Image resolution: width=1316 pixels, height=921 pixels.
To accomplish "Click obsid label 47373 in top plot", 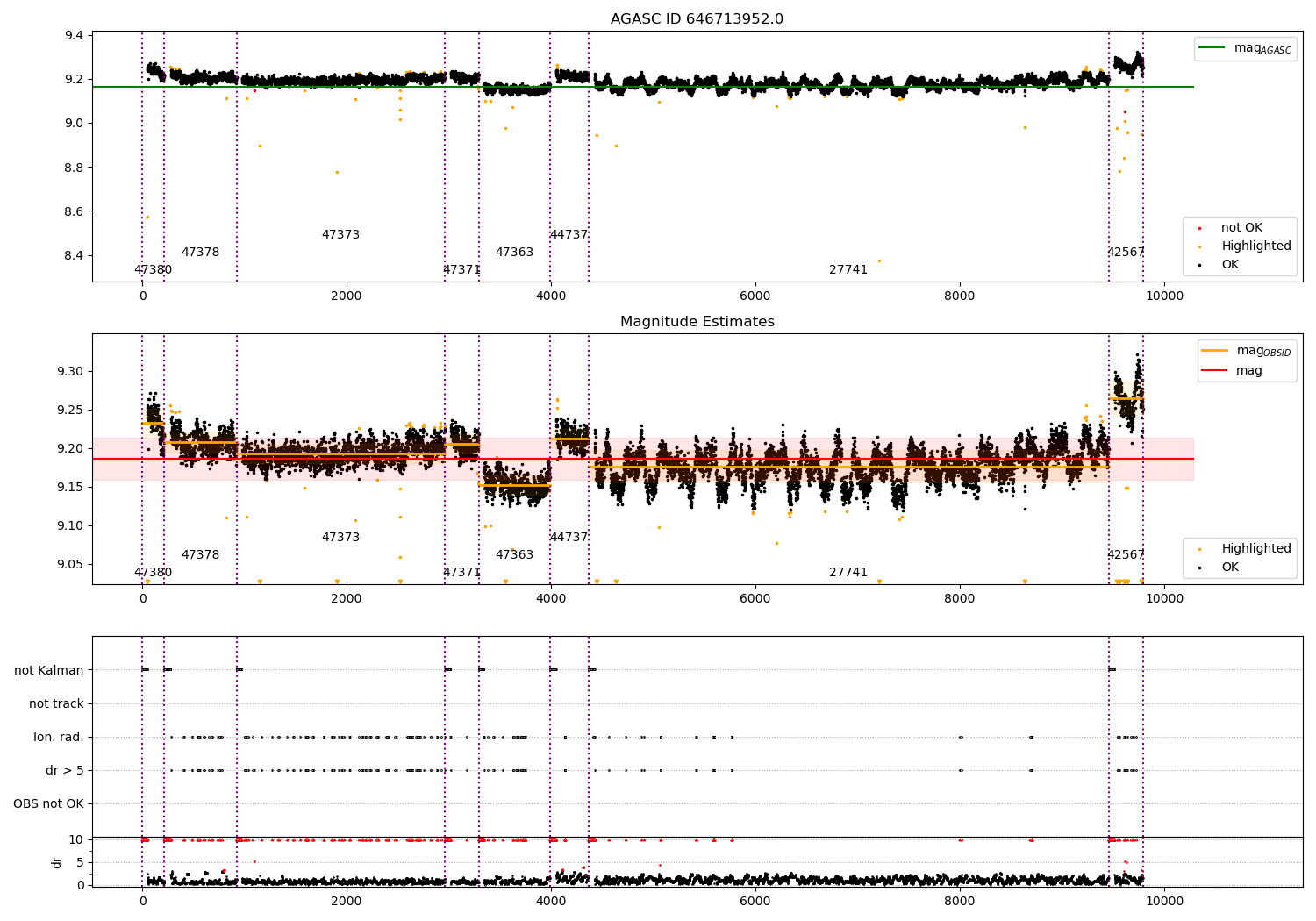I will [x=340, y=235].
